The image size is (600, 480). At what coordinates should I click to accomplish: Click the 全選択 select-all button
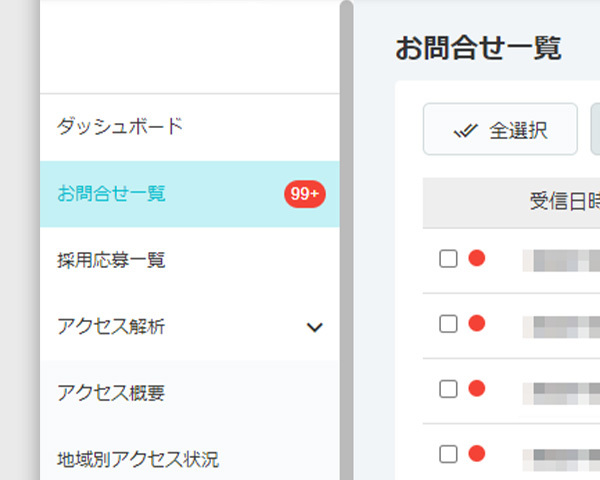point(500,129)
